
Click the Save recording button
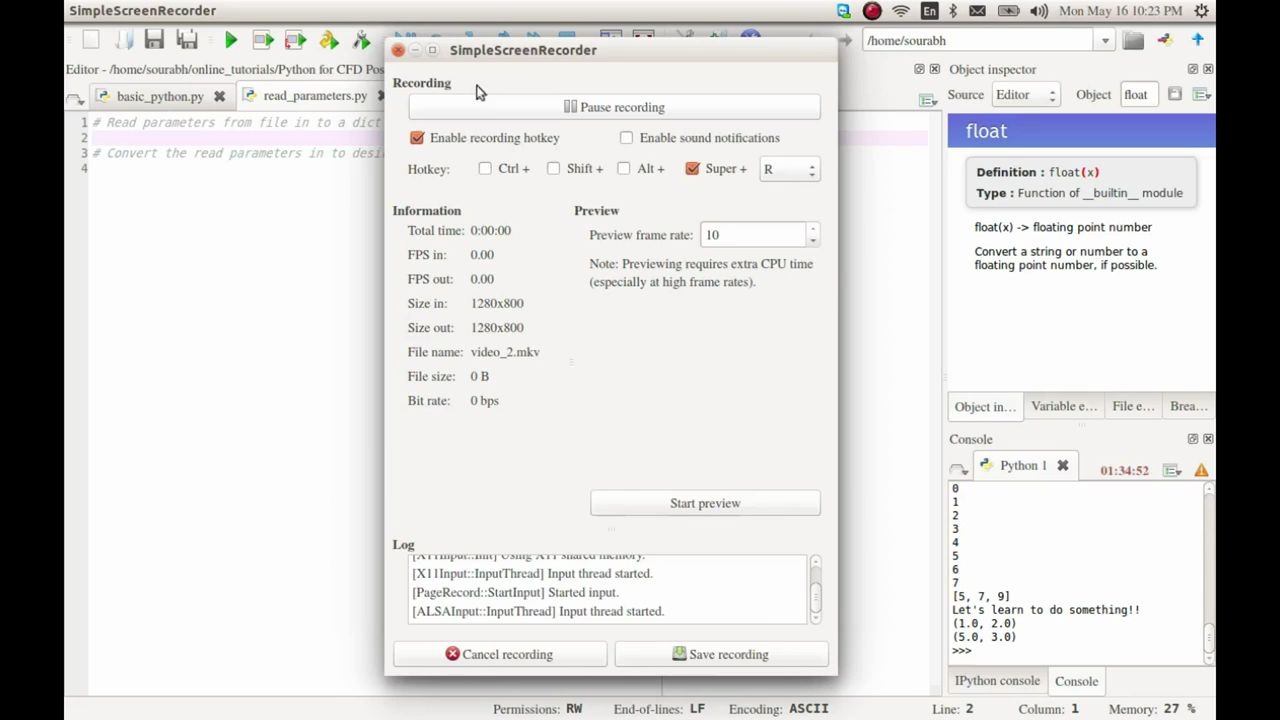(722, 654)
